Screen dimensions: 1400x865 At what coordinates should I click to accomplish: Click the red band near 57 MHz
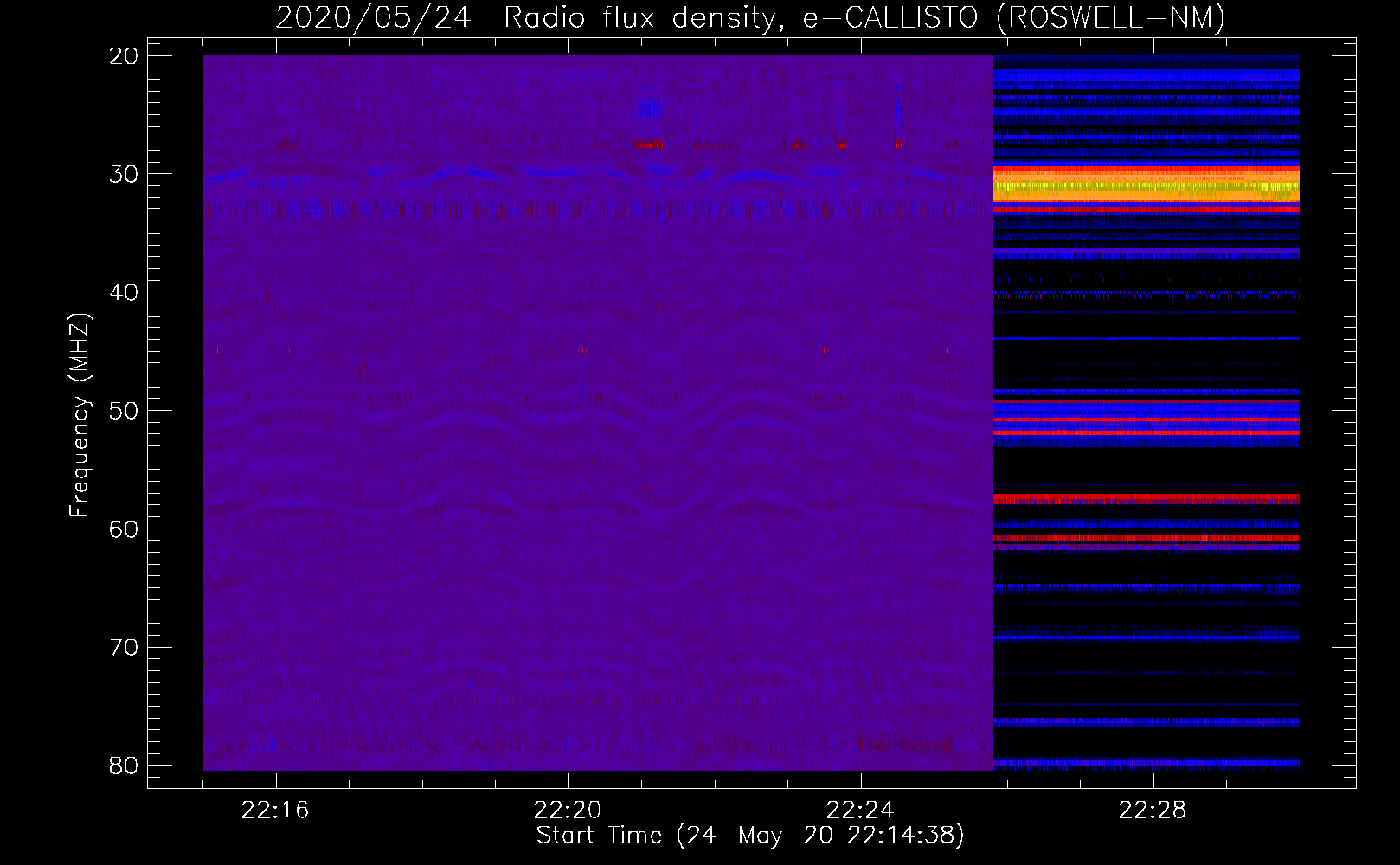click(1146, 499)
